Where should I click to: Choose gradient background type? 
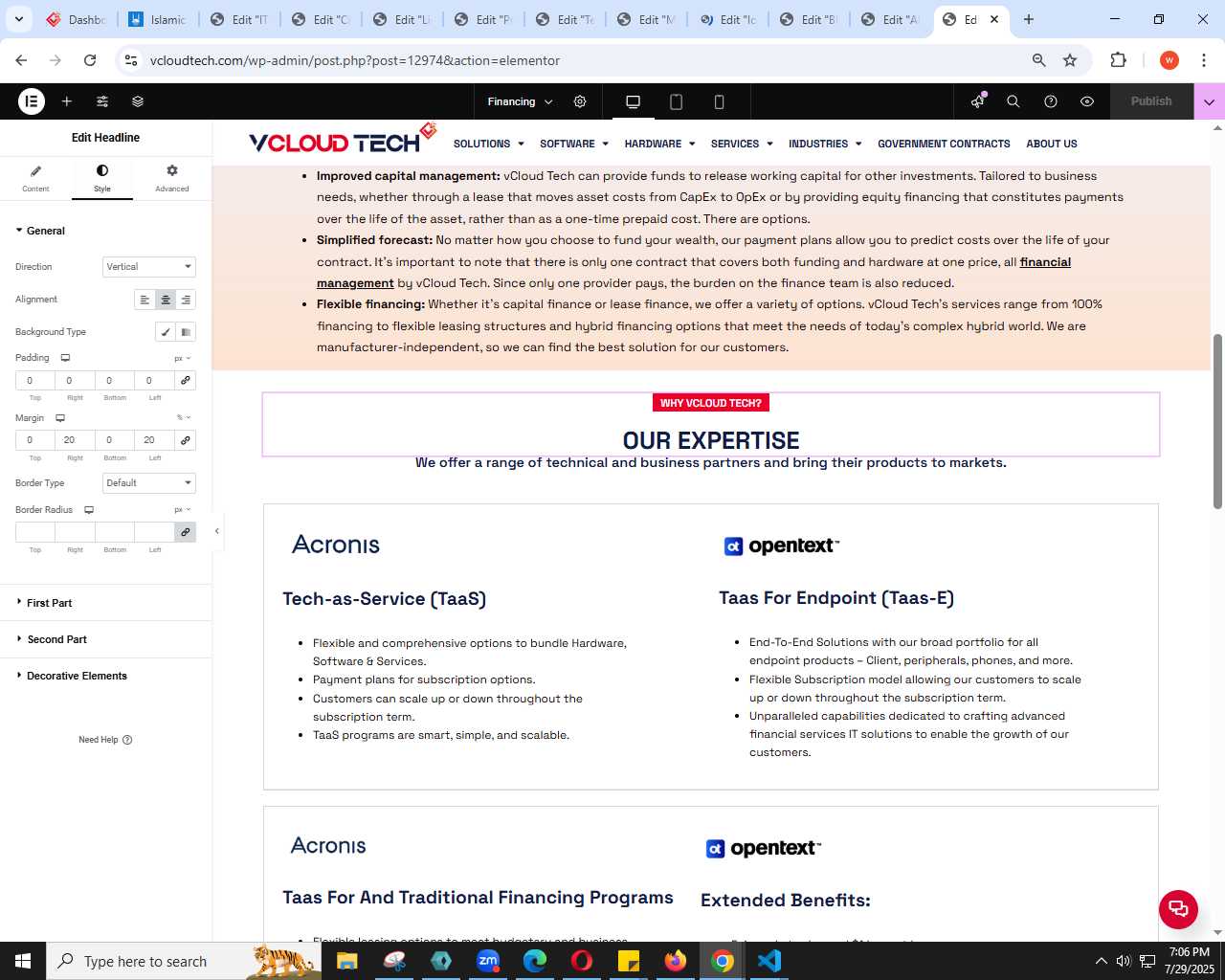[186, 332]
